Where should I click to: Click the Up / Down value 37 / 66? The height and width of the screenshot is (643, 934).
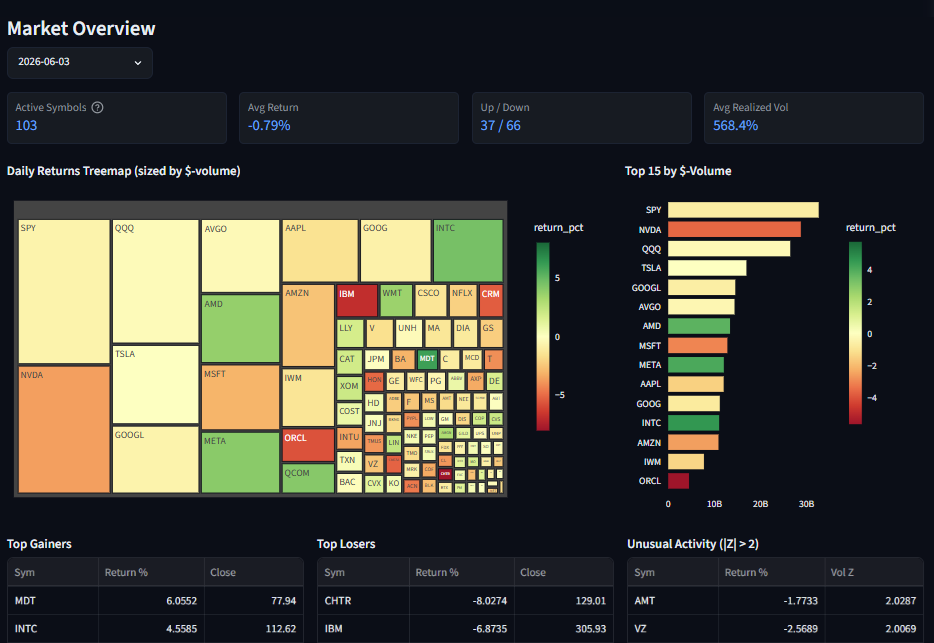click(500, 126)
